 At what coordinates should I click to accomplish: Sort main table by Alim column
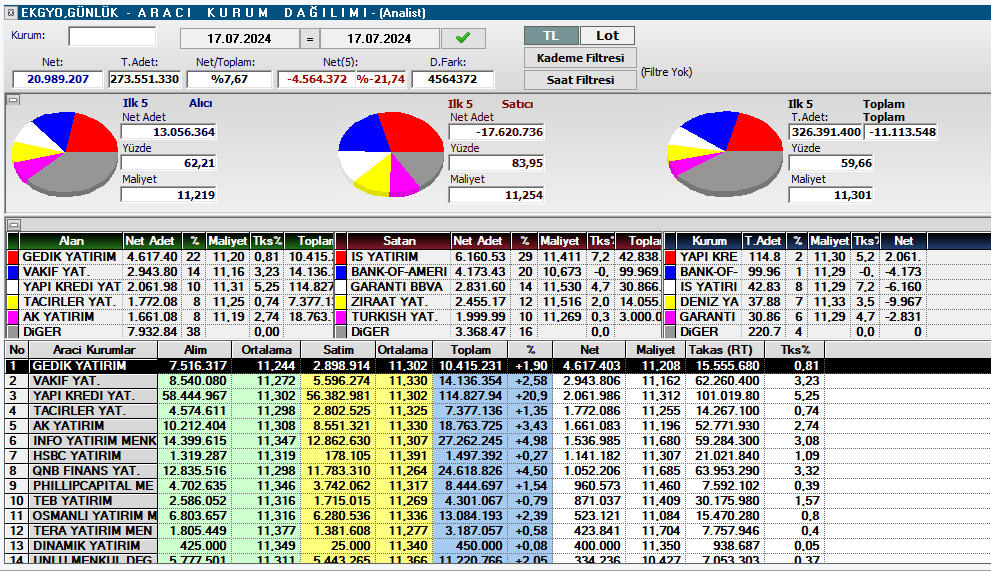click(x=195, y=350)
